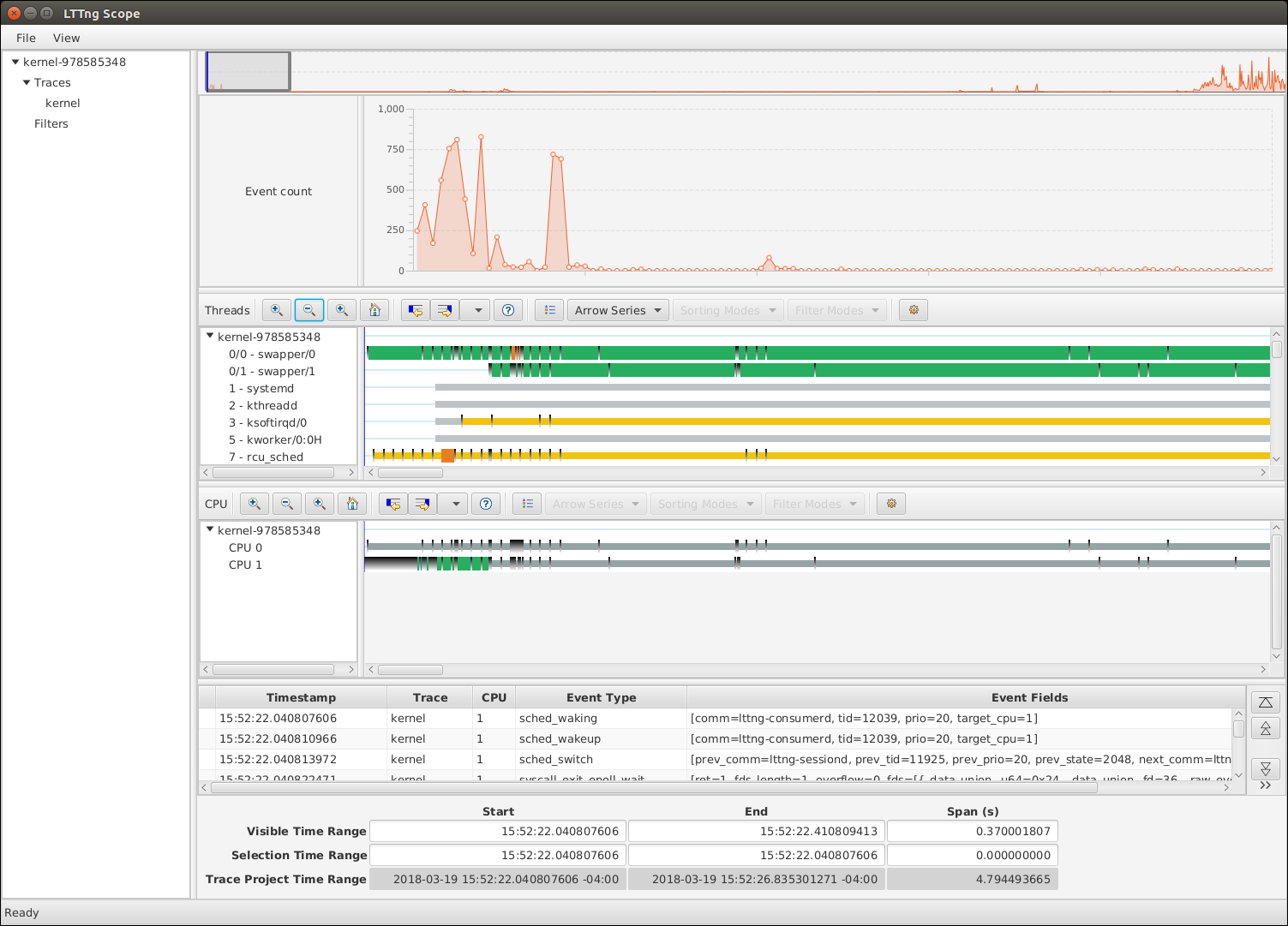Select the sched_waking event row

click(x=716, y=718)
